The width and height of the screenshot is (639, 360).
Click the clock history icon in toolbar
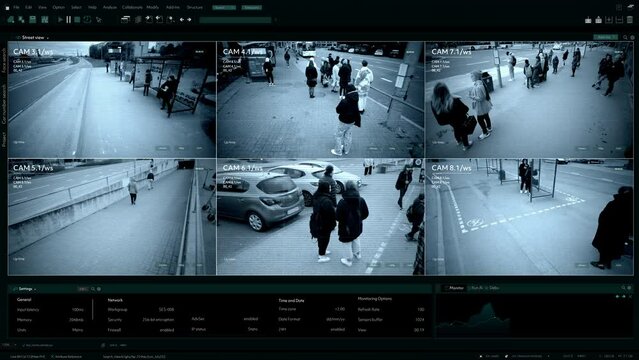click(87, 19)
